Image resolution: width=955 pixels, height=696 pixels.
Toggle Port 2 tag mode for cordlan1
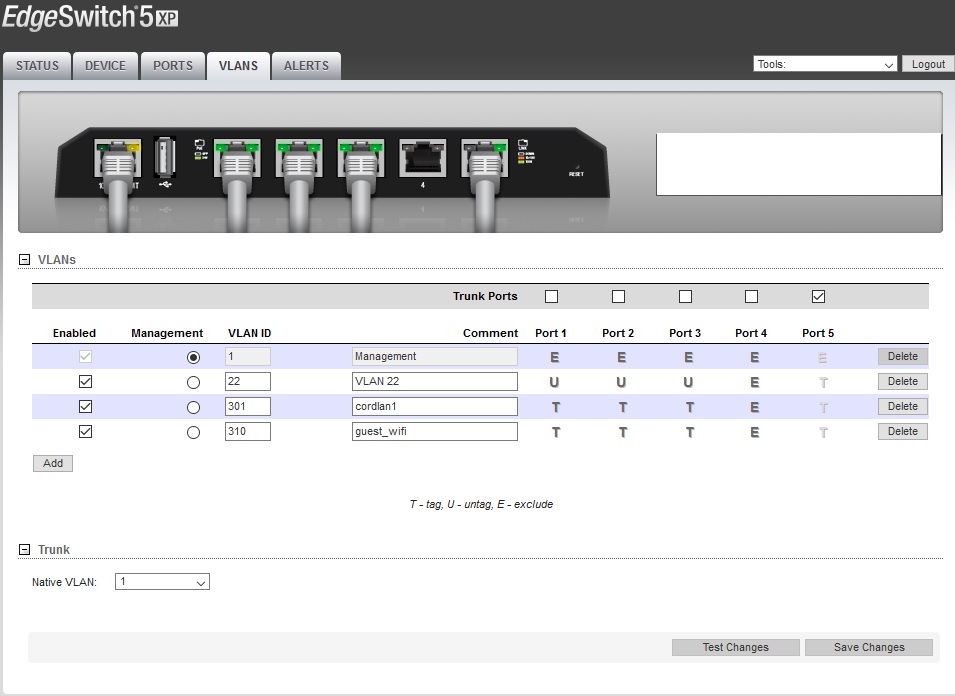click(622, 407)
